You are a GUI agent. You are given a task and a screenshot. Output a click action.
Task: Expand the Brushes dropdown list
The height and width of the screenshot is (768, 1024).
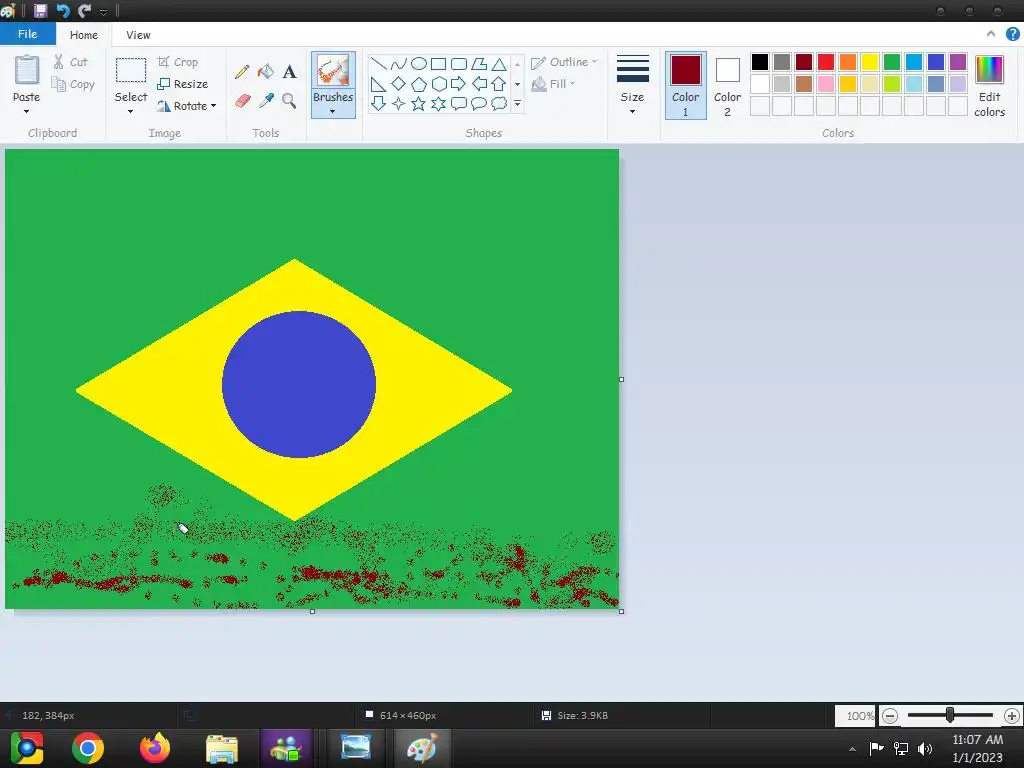[x=332, y=112]
